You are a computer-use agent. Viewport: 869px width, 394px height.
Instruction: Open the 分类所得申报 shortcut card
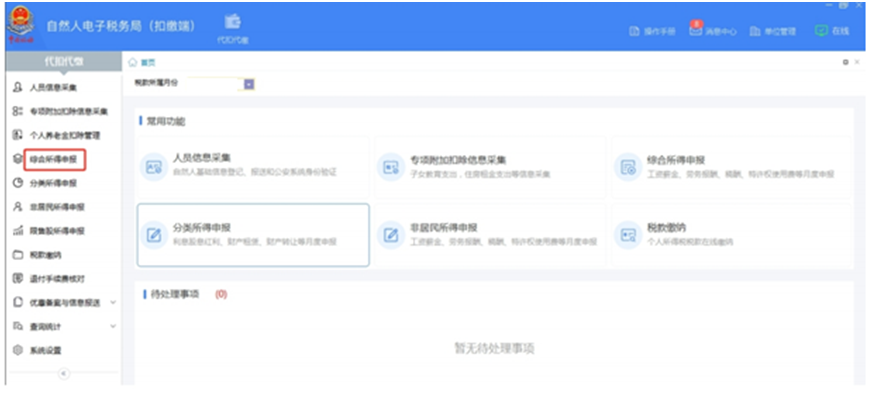tap(253, 235)
